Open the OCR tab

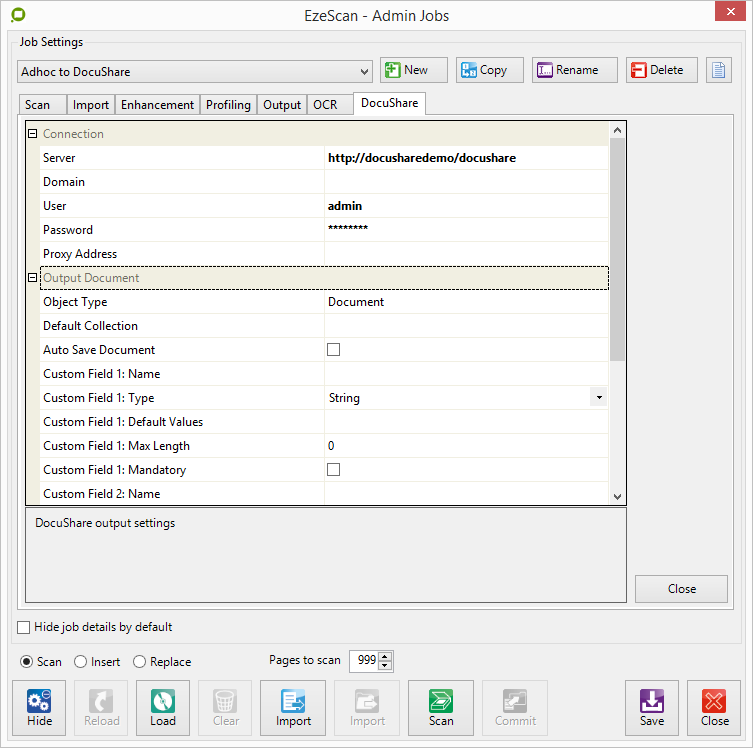click(x=325, y=105)
